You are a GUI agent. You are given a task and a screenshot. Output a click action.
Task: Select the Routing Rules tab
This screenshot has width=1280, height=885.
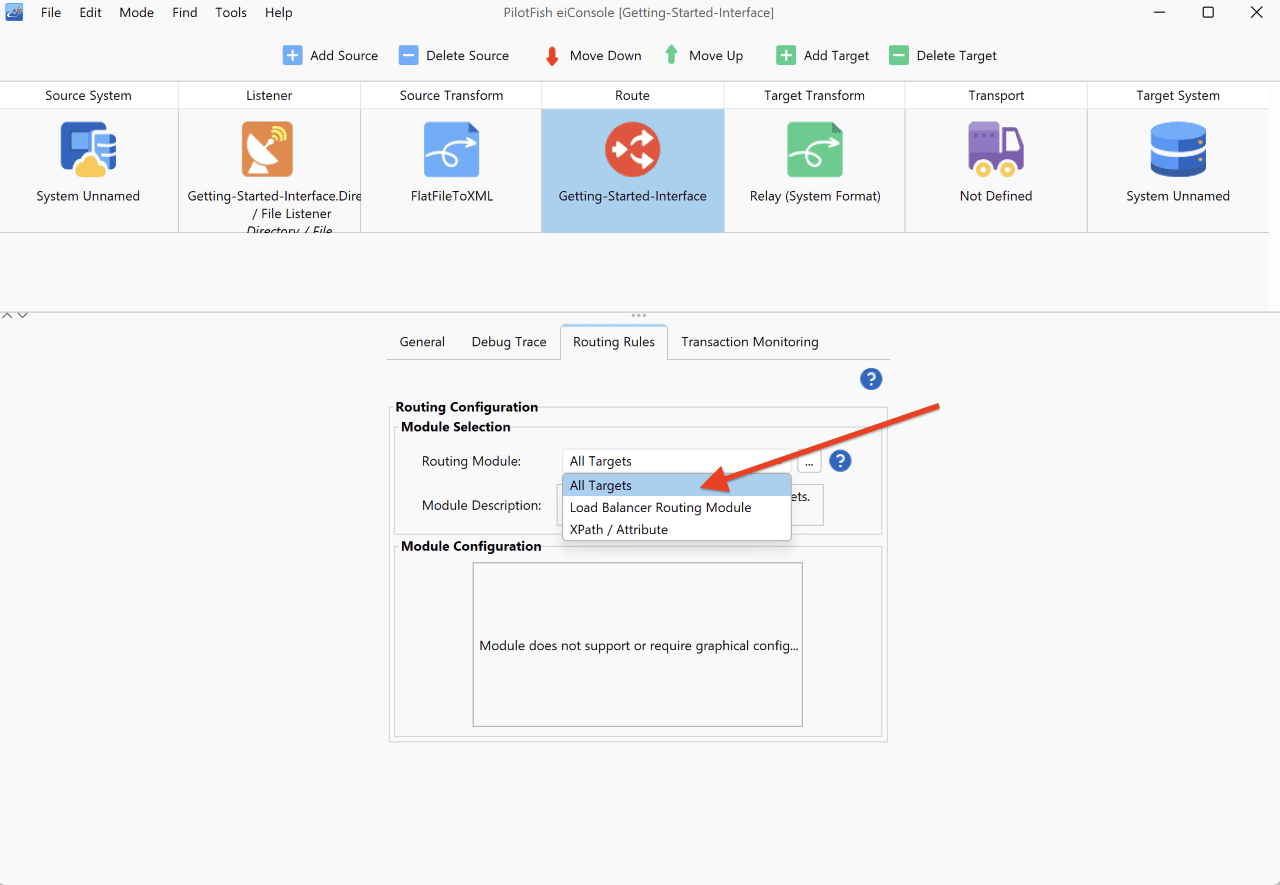[614, 342]
